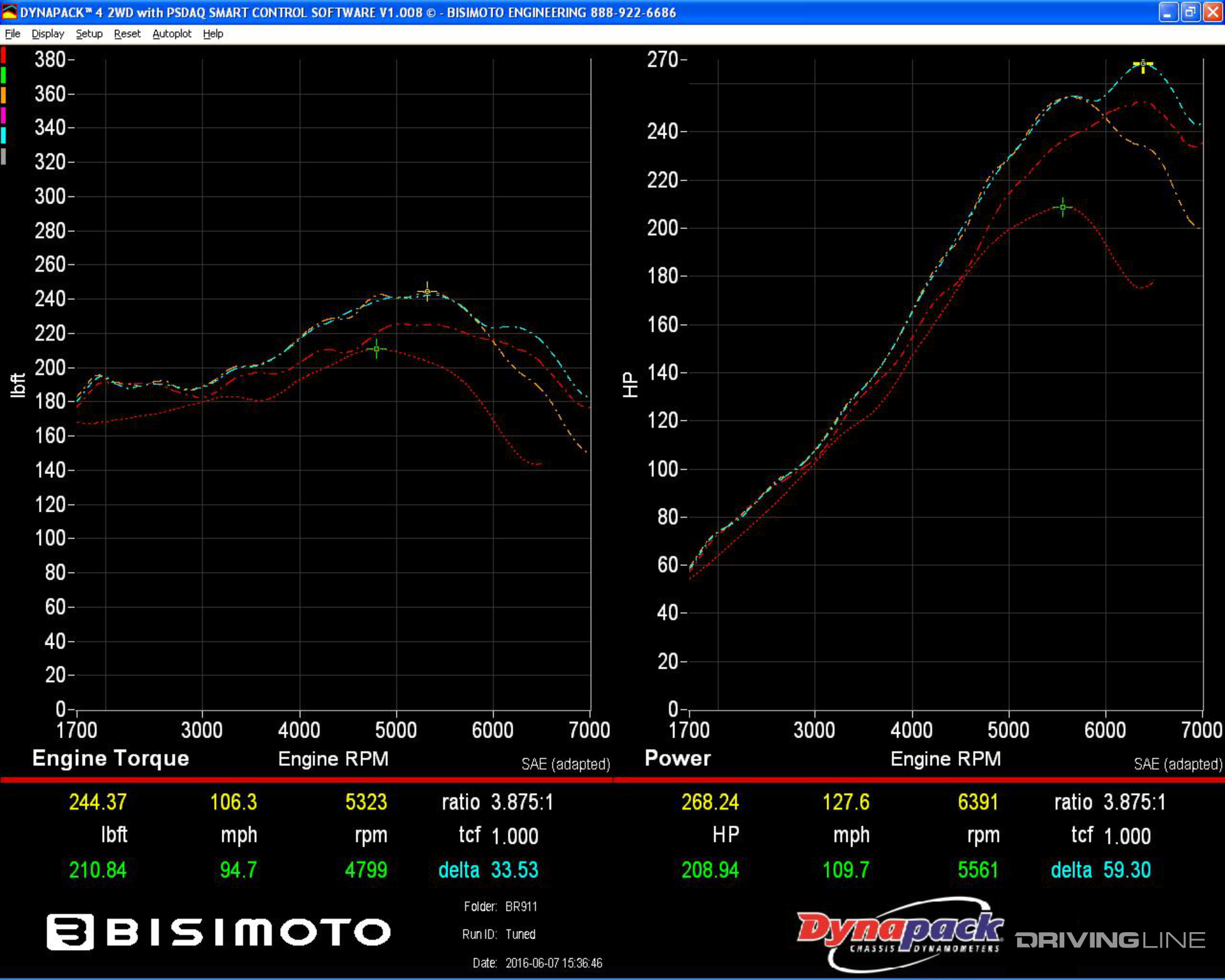Click the gray run color swatch

tap(3, 156)
